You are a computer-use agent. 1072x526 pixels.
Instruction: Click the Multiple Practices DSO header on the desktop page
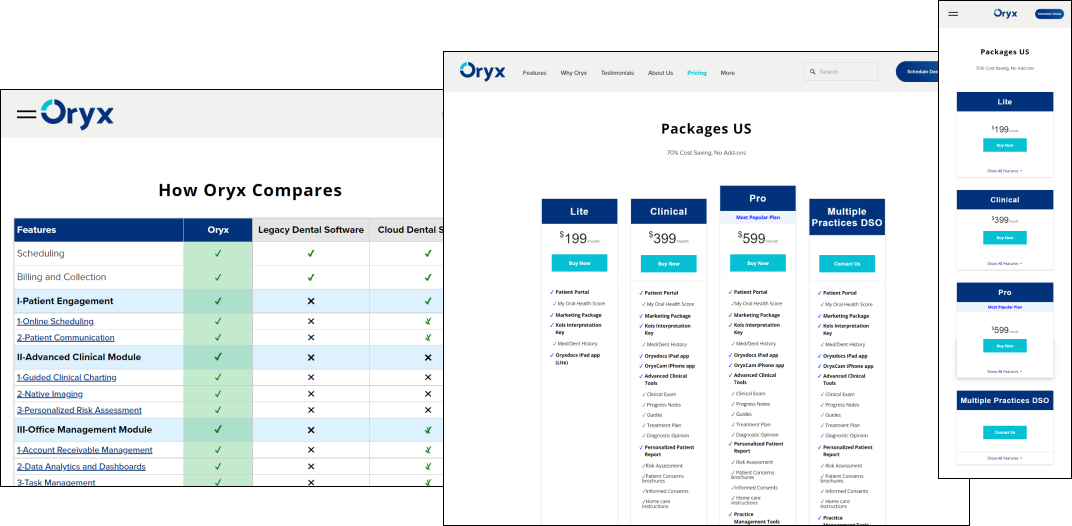[847, 218]
